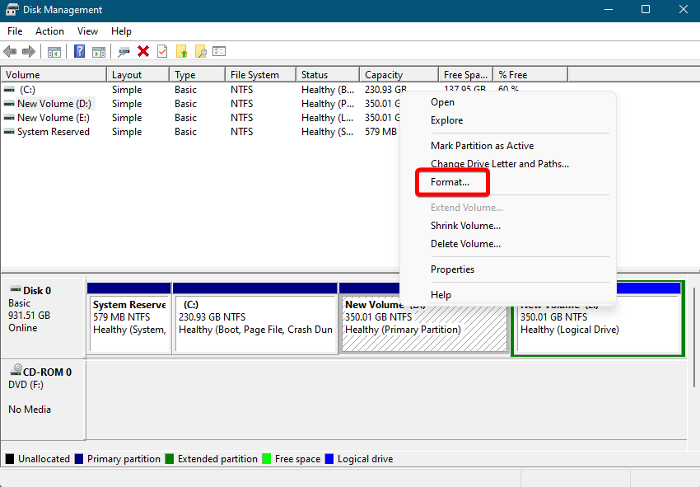The height and width of the screenshot is (487, 700).
Task: Click the folder with green arrow icon
Action: [x=181, y=51]
